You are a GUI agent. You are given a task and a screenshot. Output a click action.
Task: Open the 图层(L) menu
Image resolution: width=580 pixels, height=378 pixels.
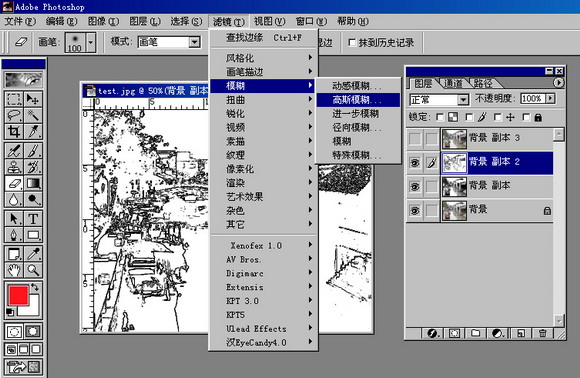click(x=145, y=21)
